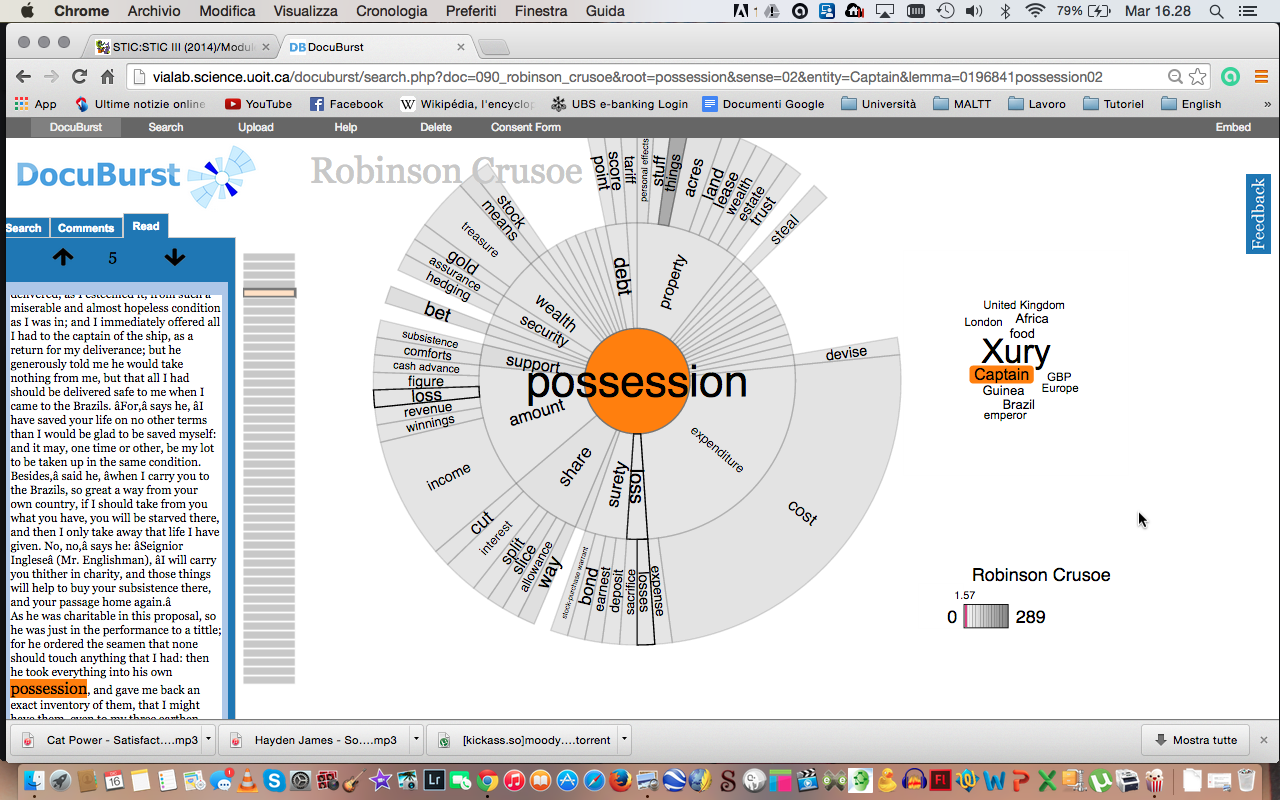Click the down arrow in the Read panel

coord(175,257)
